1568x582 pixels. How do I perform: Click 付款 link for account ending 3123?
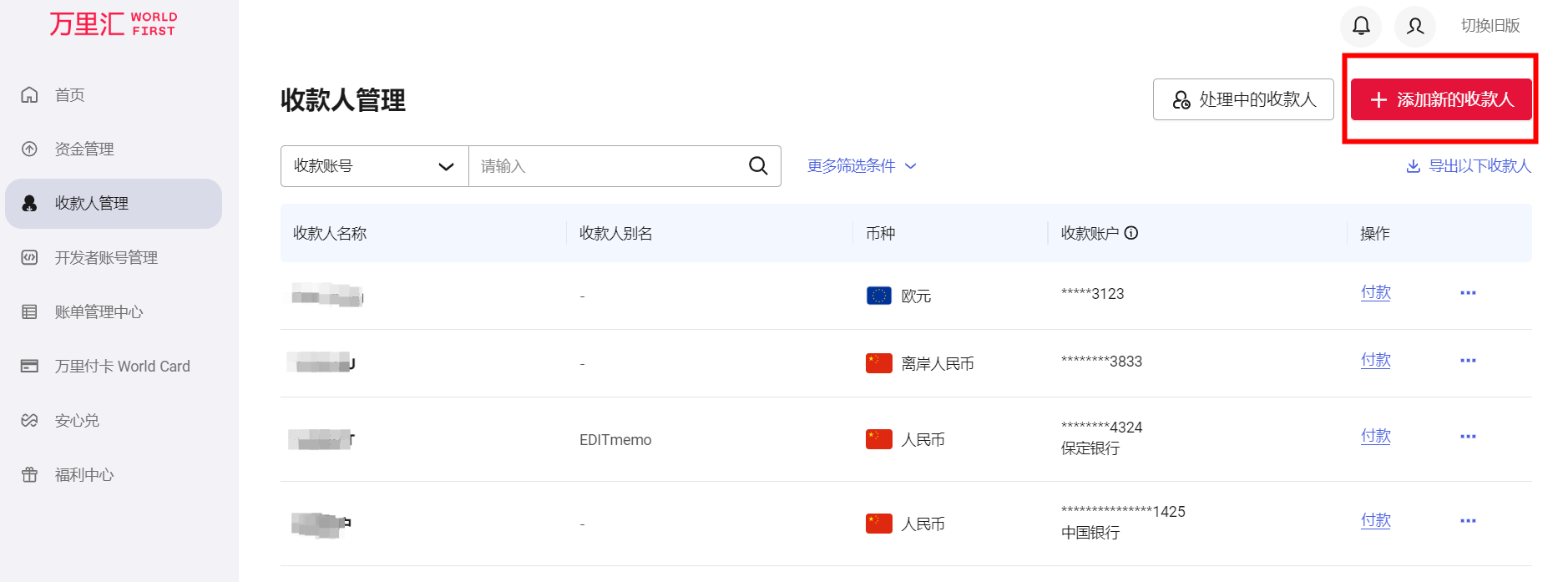pyautogui.click(x=1375, y=292)
